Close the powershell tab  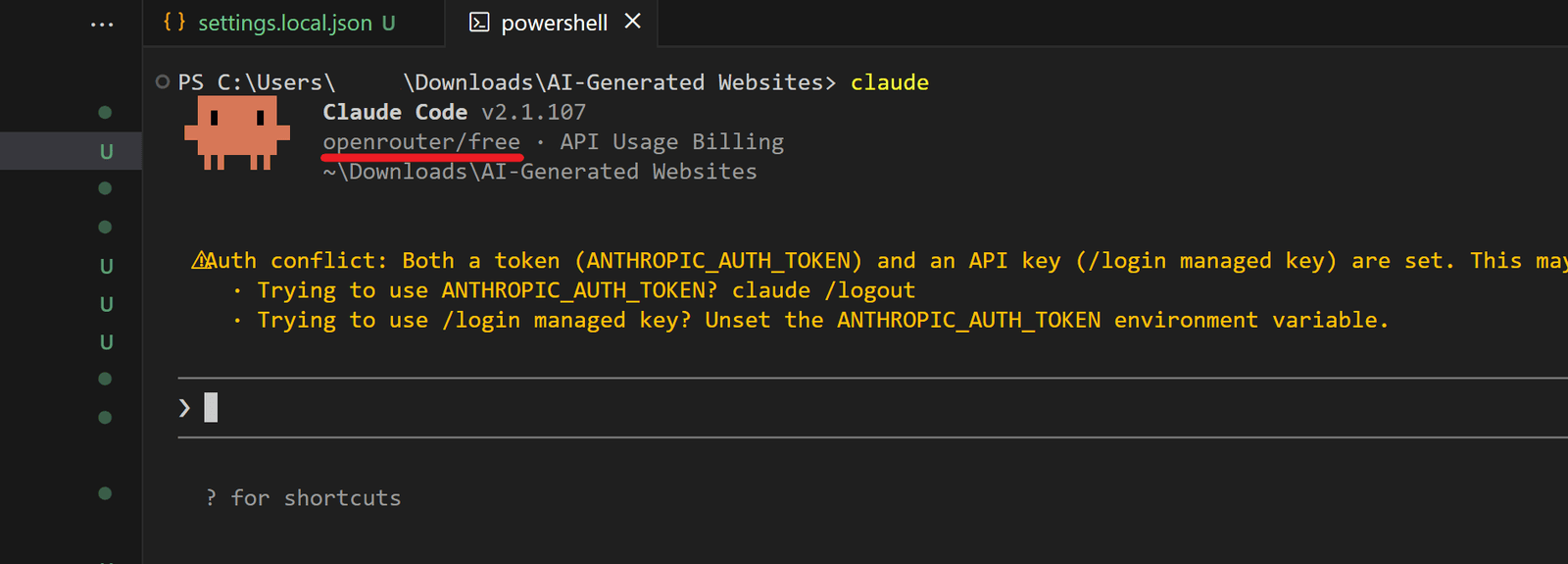pyautogui.click(x=633, y=22)
